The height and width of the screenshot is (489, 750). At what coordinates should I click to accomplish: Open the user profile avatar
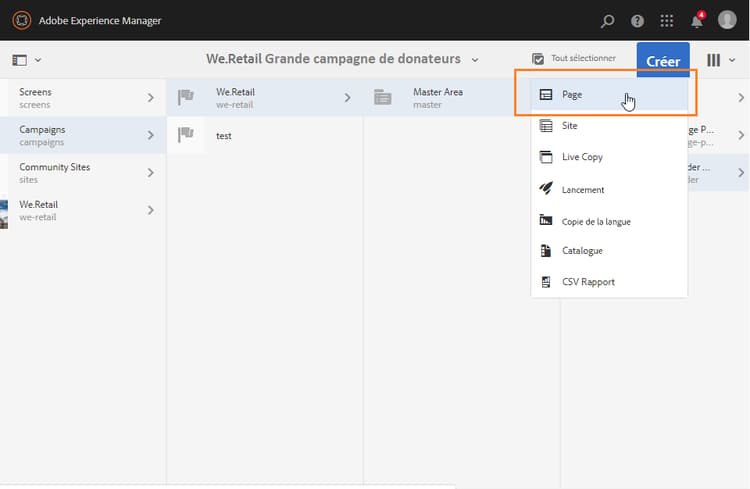pyautogui.click(x=727, y=20)
